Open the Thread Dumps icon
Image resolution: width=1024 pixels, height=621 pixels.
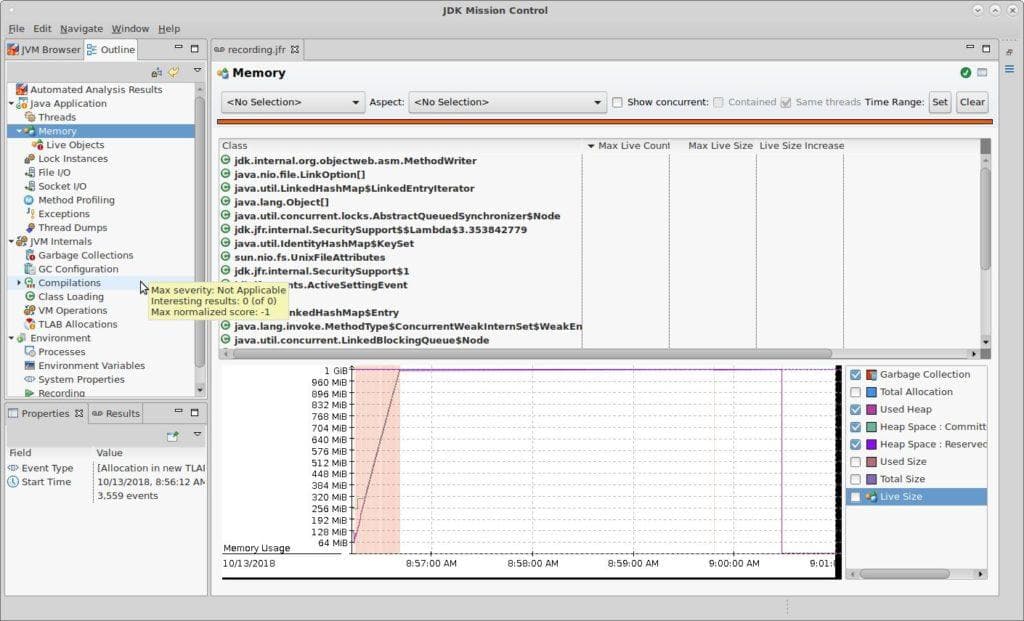tap(29, 227)
